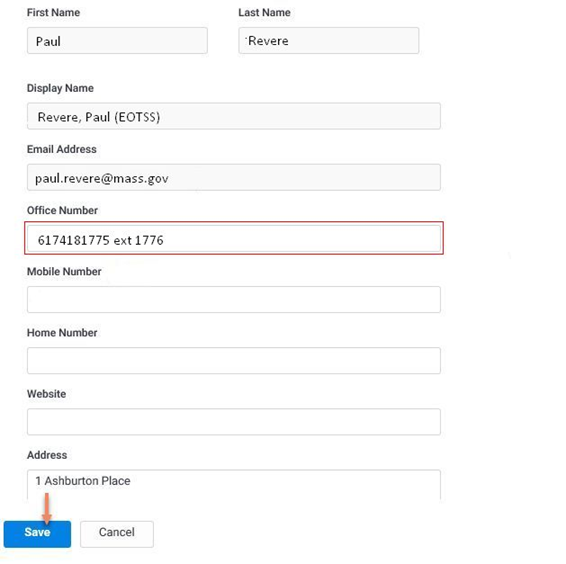Click the First Name label
Viewport: 566px width, 564px height.
tap(53, 13)
